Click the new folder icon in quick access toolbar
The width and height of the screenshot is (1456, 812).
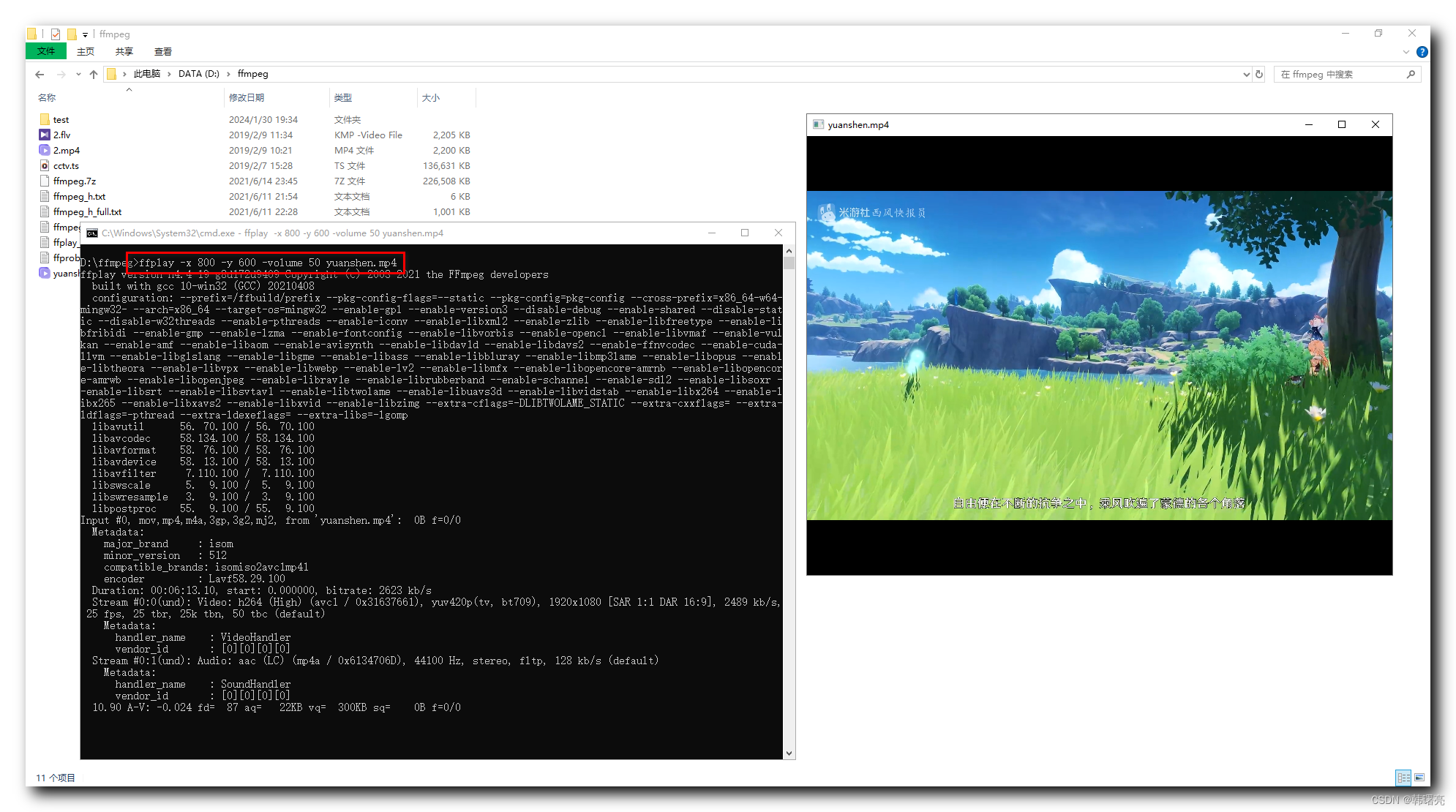(72, 34)
